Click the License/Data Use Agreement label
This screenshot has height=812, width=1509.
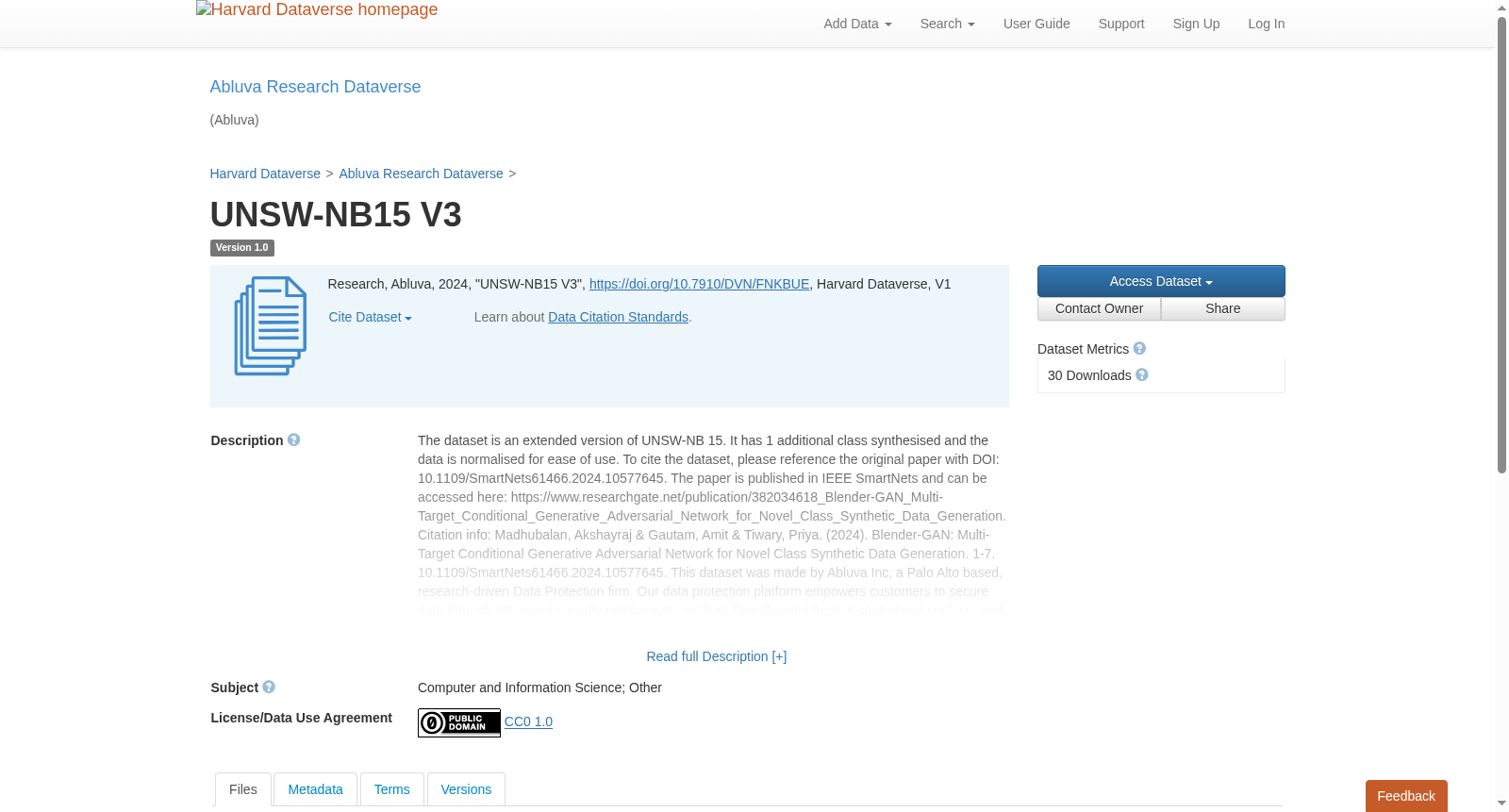301,718
